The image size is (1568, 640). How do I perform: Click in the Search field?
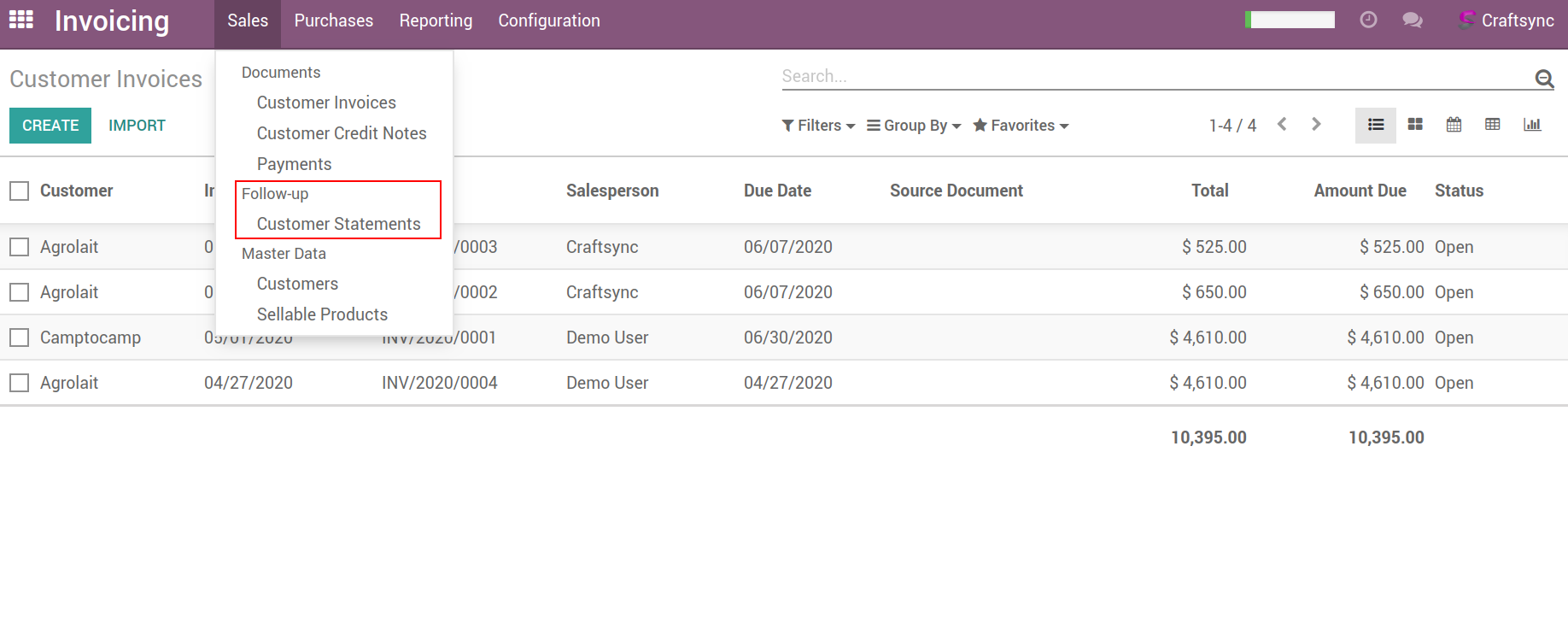1153,76
